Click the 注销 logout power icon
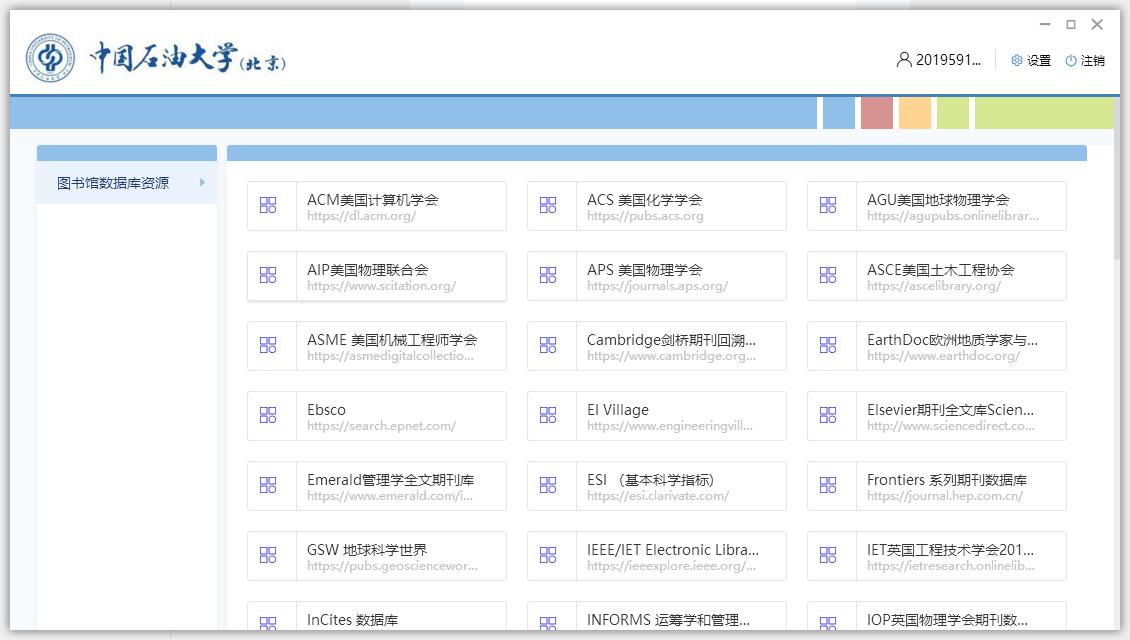The height and width of the screenshot is (640, 1130). click(x=1071, y=60)
